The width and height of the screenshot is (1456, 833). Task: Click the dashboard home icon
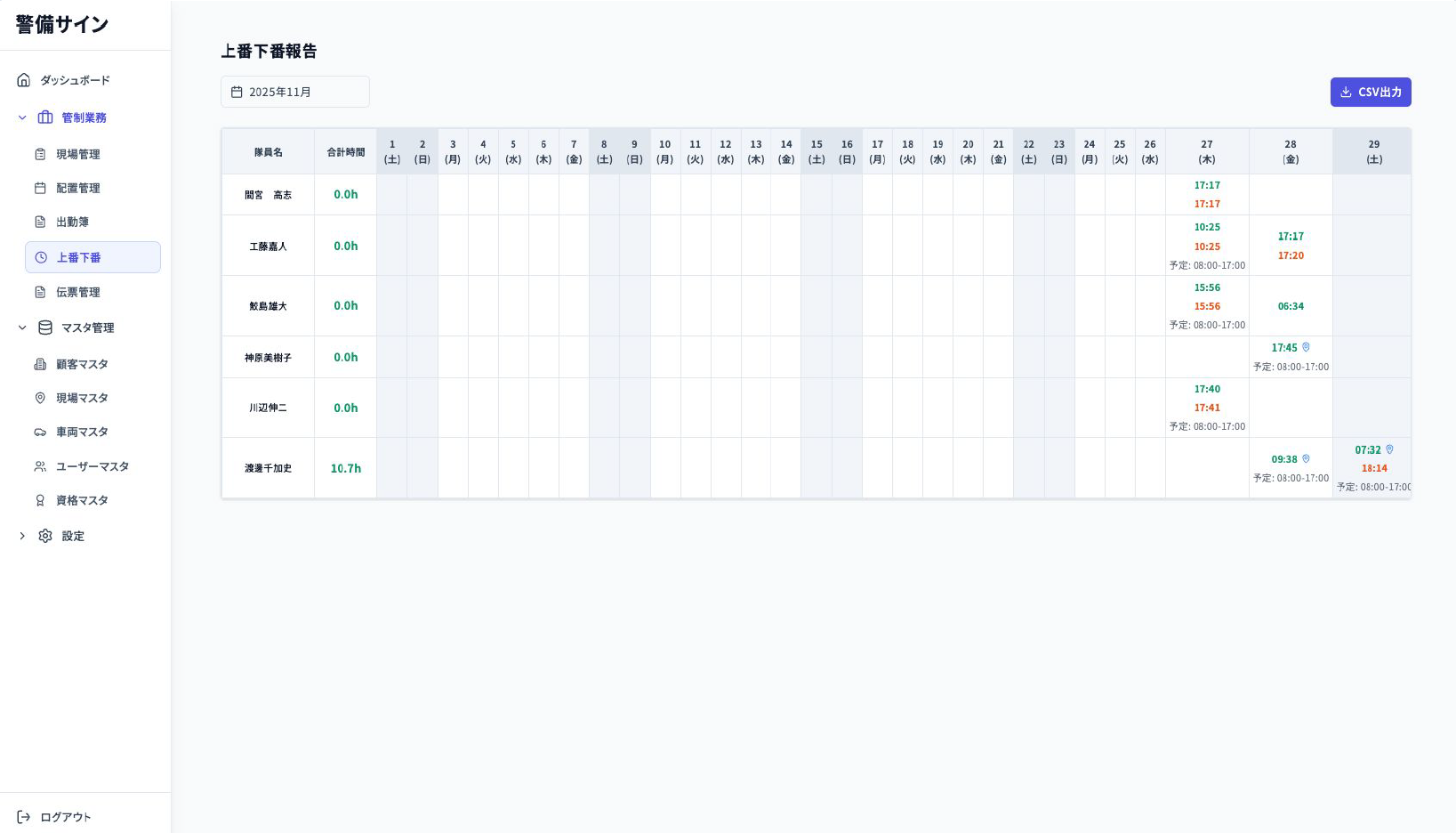24,80
